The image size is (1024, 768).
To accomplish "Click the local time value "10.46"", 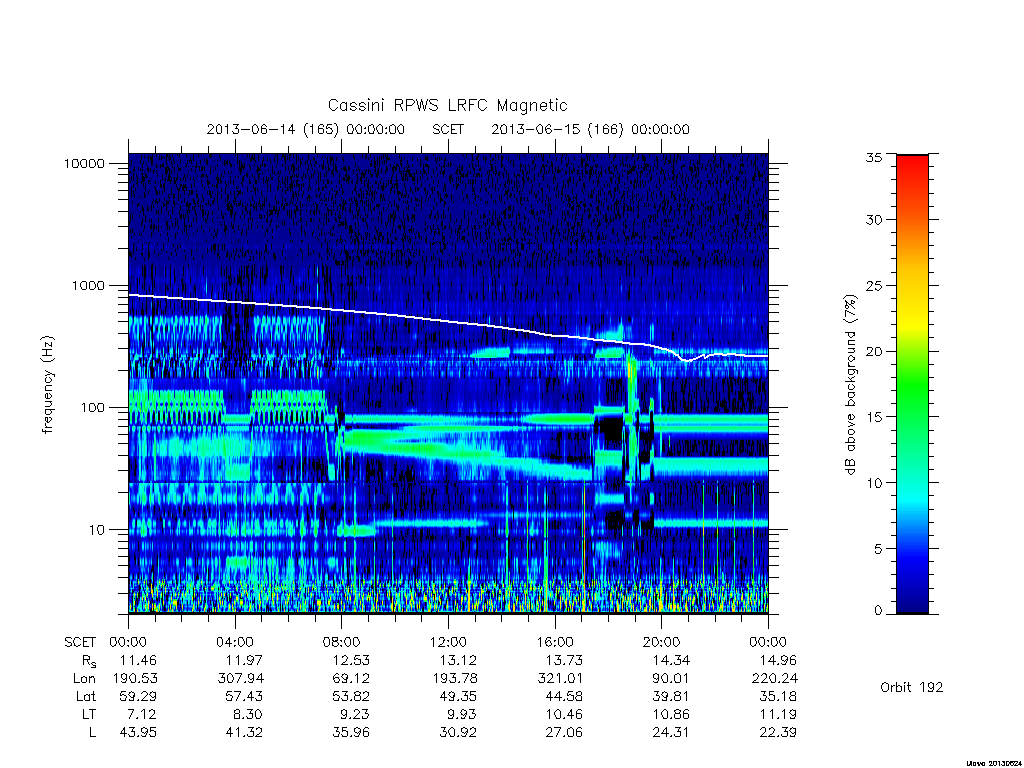I will pyautogui.click(x=564, y=715).
